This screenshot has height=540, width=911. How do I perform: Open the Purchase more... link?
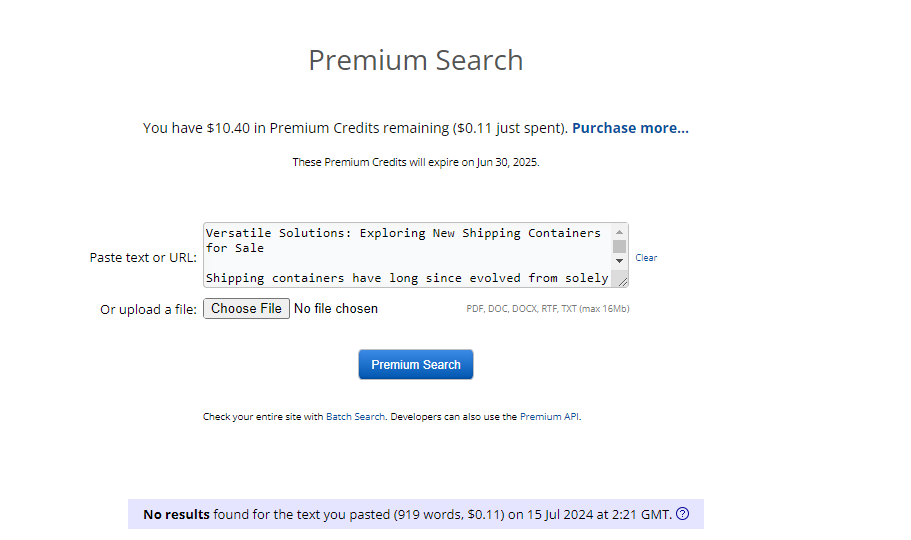(630, 128)
